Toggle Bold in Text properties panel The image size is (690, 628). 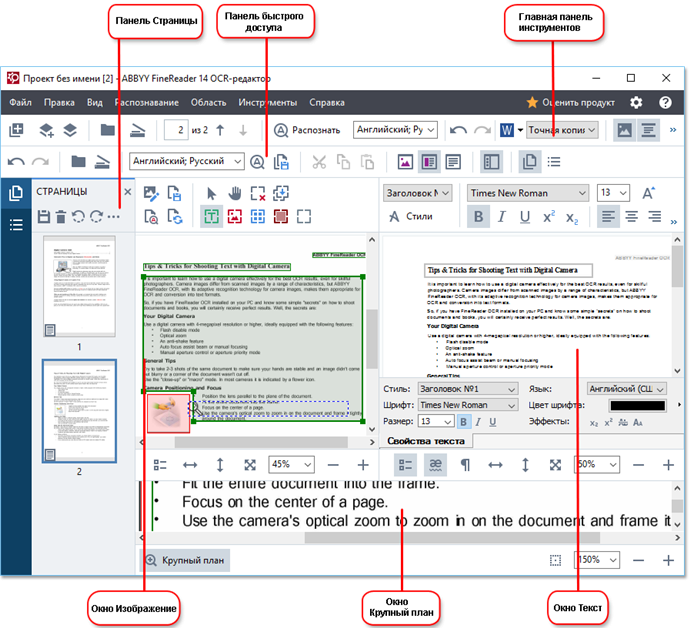coord(463,422)
